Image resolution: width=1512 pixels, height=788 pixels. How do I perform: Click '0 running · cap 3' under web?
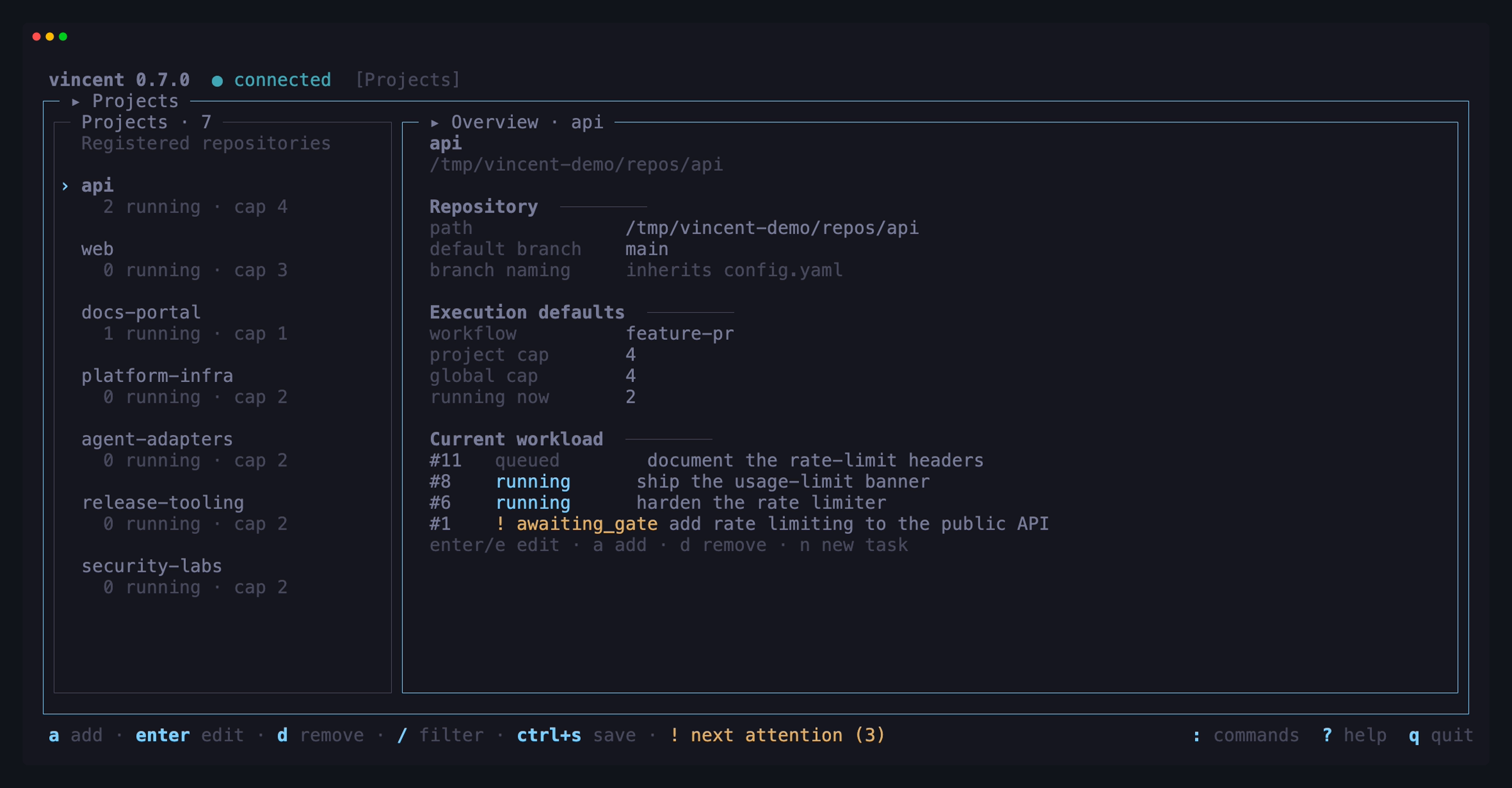(x=195, y=270)
